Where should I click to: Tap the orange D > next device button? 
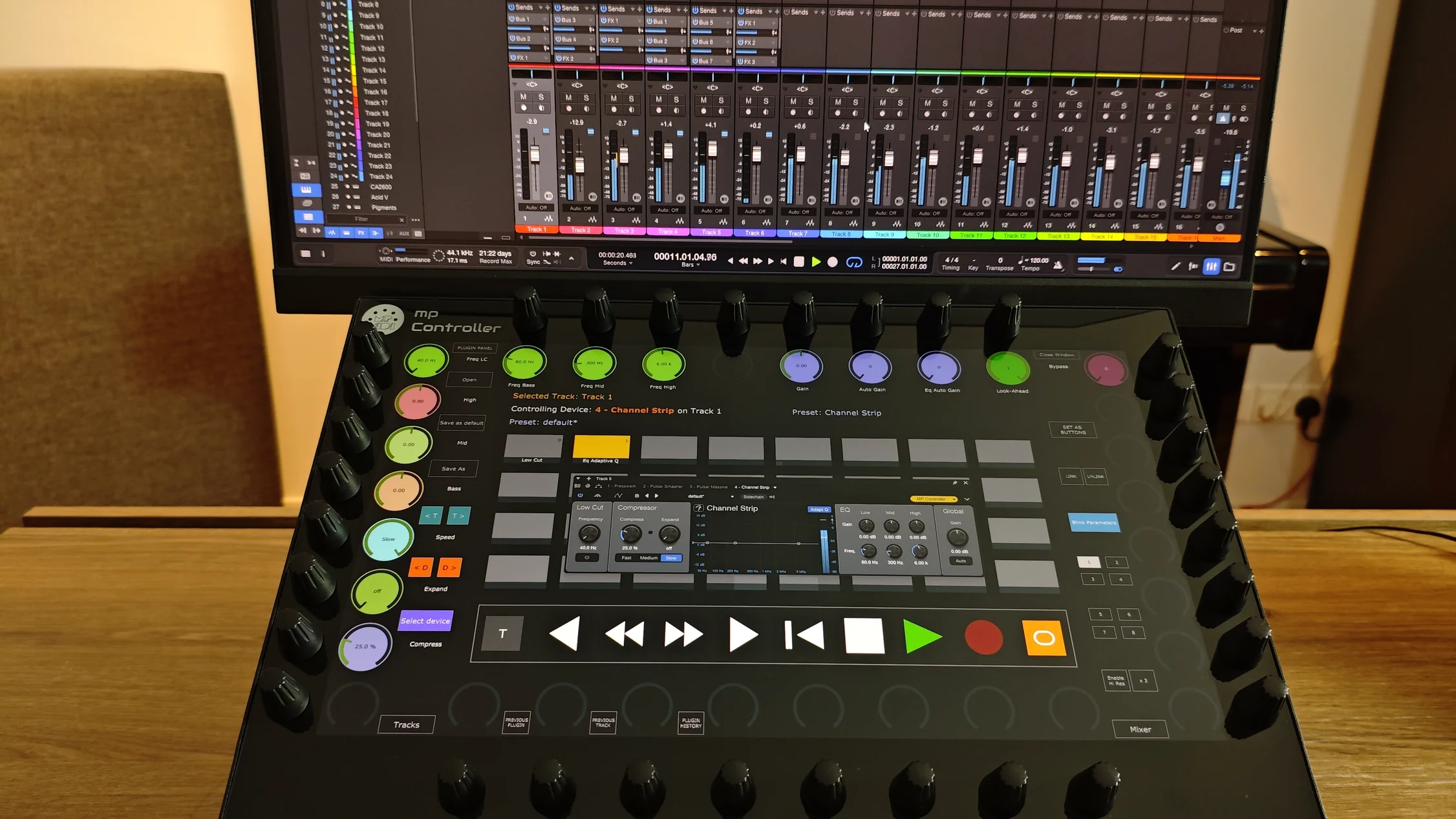click(449, 568)
